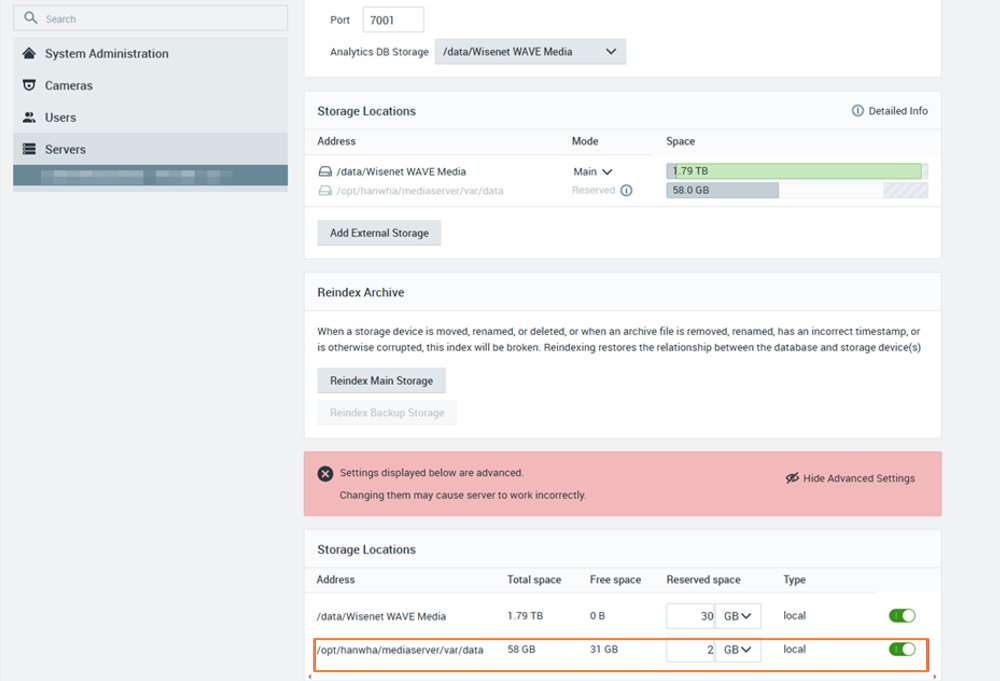
Task: Click /data/Wisenet WAVE Media in upper storage list
Action: pyautogui.click(x=401, y=172)
